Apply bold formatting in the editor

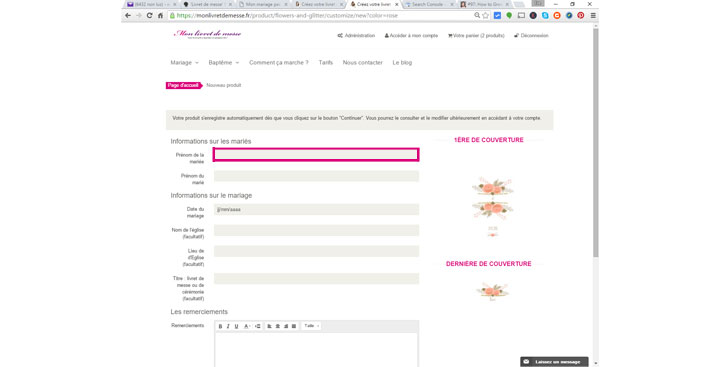coord(221,326)
